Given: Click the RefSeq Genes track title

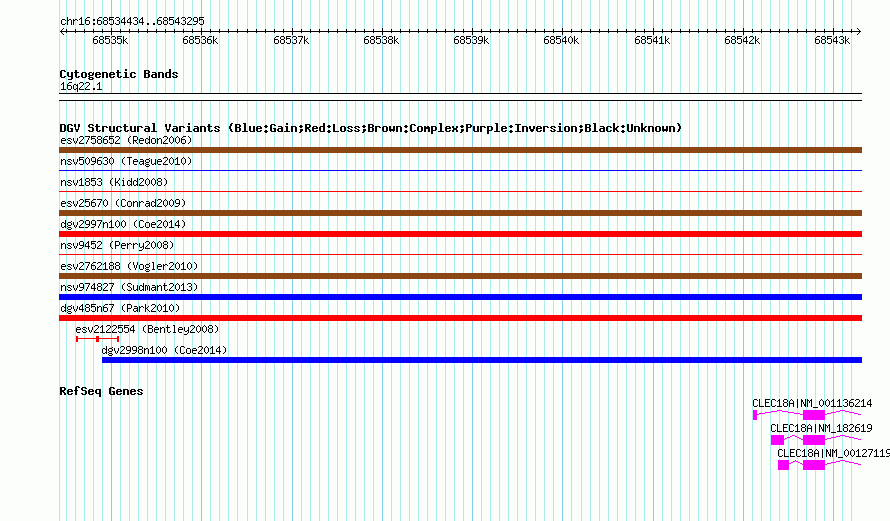Looking at the screenshot, I should pos(101,391).
